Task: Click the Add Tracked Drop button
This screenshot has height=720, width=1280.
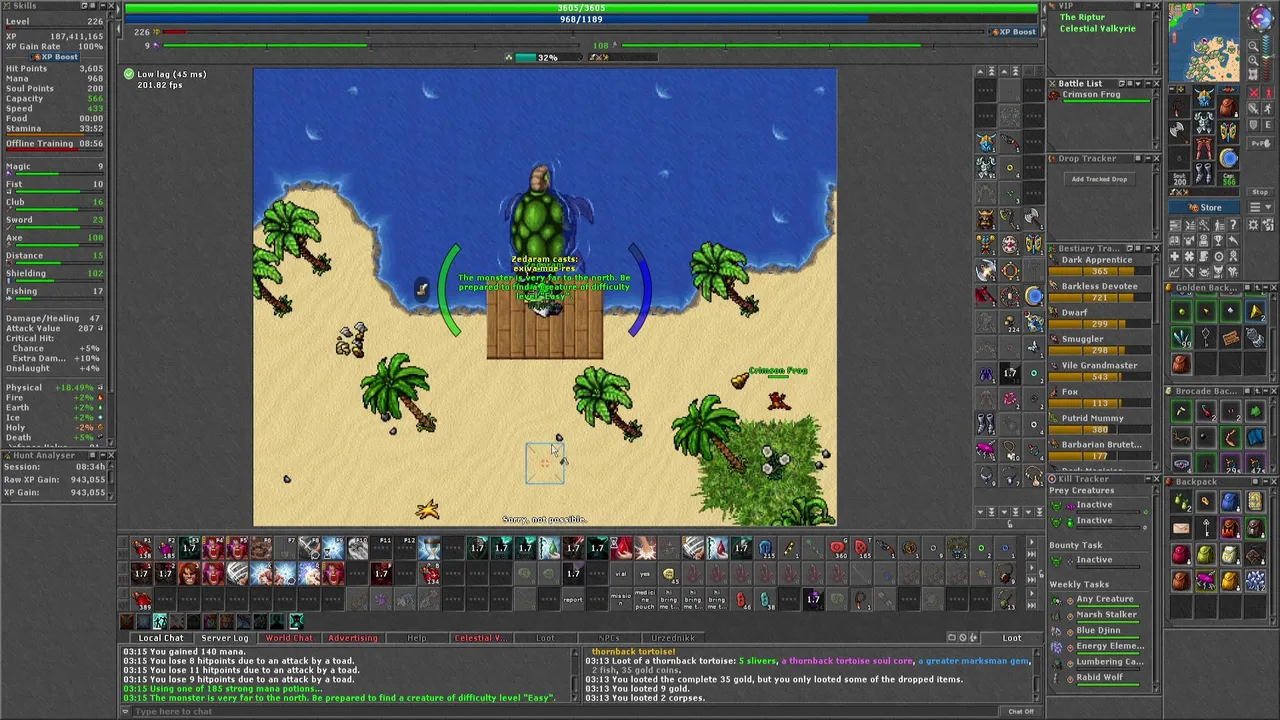Action: [x=1100, y=179]
